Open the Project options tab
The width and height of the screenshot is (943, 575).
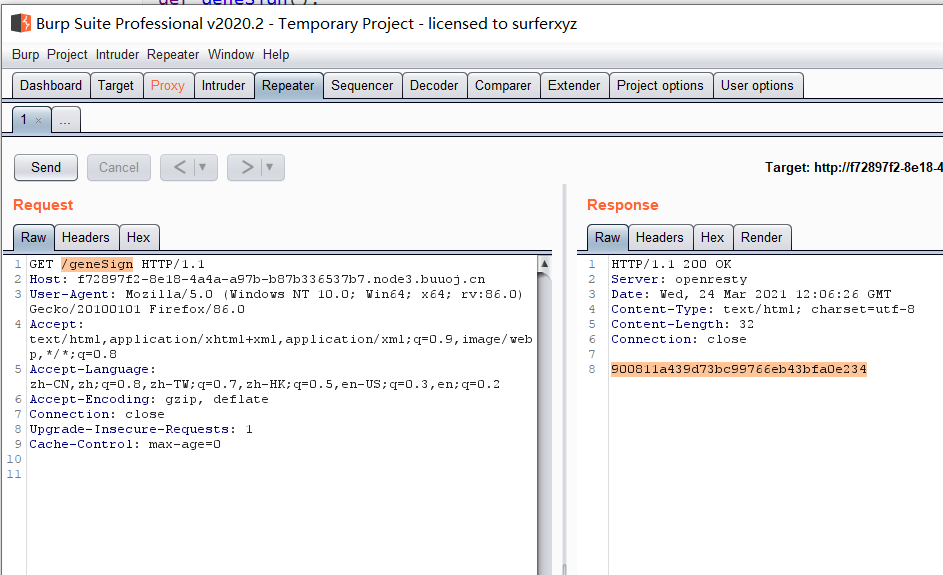coord(660,85)
